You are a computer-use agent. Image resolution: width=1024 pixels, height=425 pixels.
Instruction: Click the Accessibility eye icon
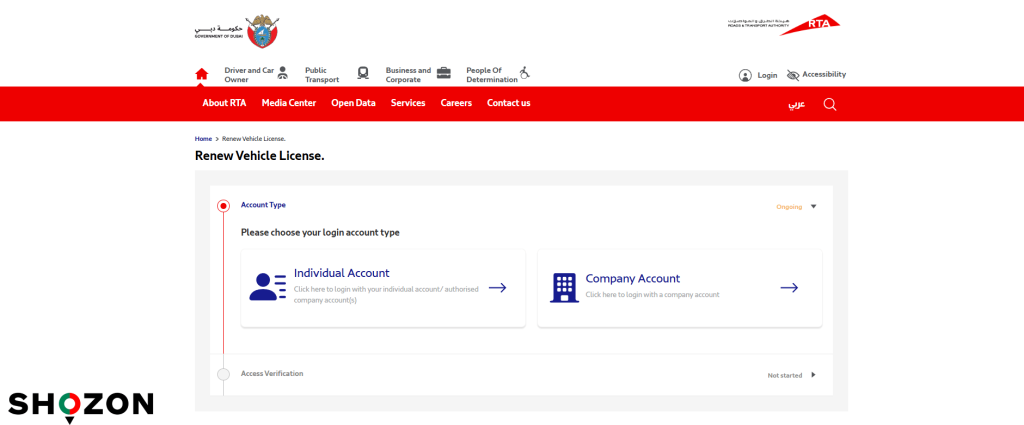coord(793,75)
